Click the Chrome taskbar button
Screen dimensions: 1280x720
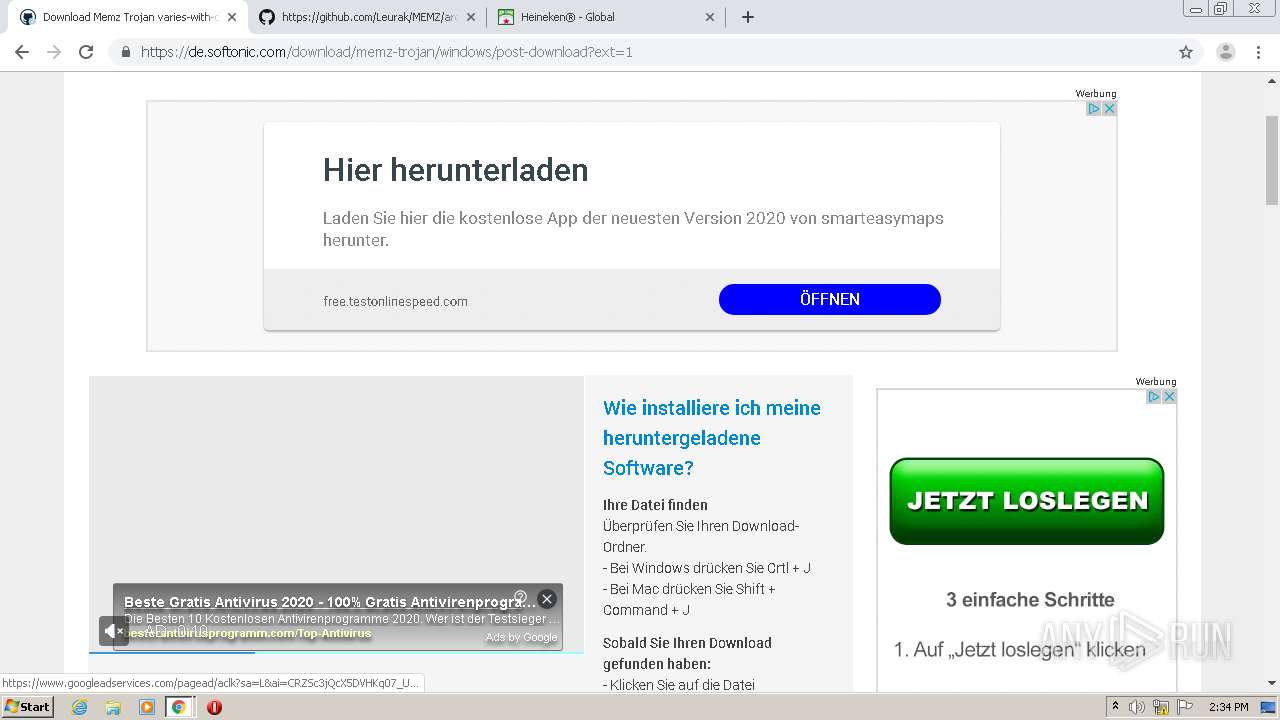(x=179, y=707)
